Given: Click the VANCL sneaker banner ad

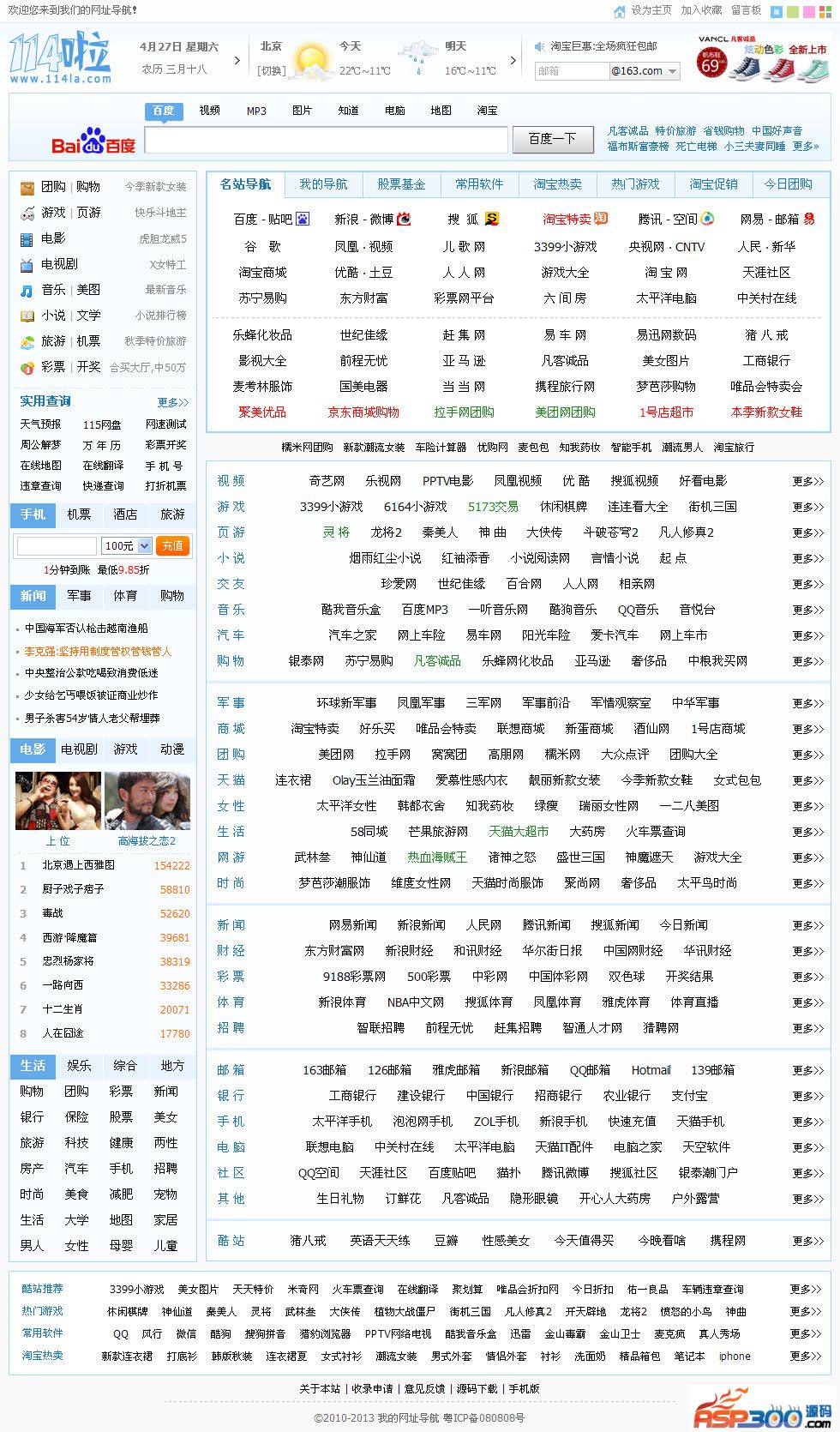Looking at the screenshot, I should pos(762,59).
